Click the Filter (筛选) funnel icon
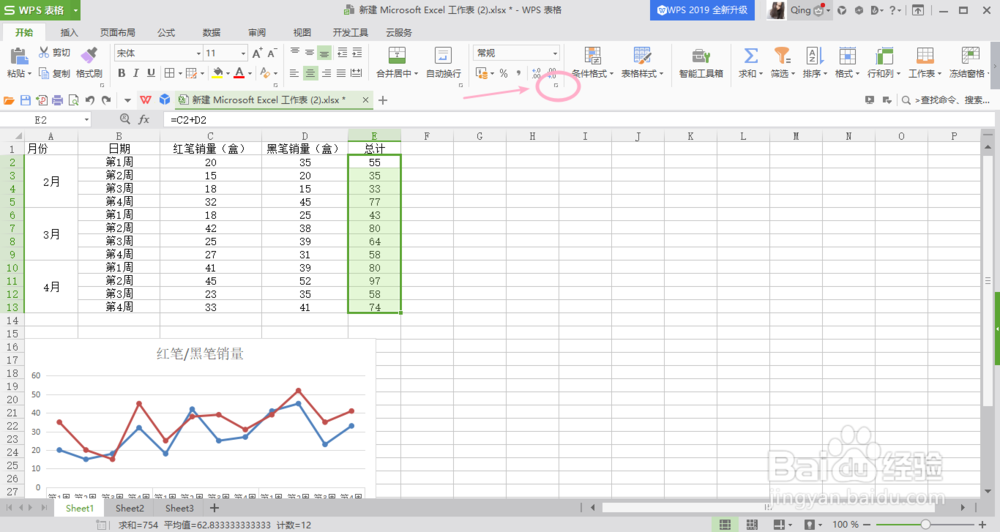Viewport: 1000px width, 532px height. click(x=782, y=55)
